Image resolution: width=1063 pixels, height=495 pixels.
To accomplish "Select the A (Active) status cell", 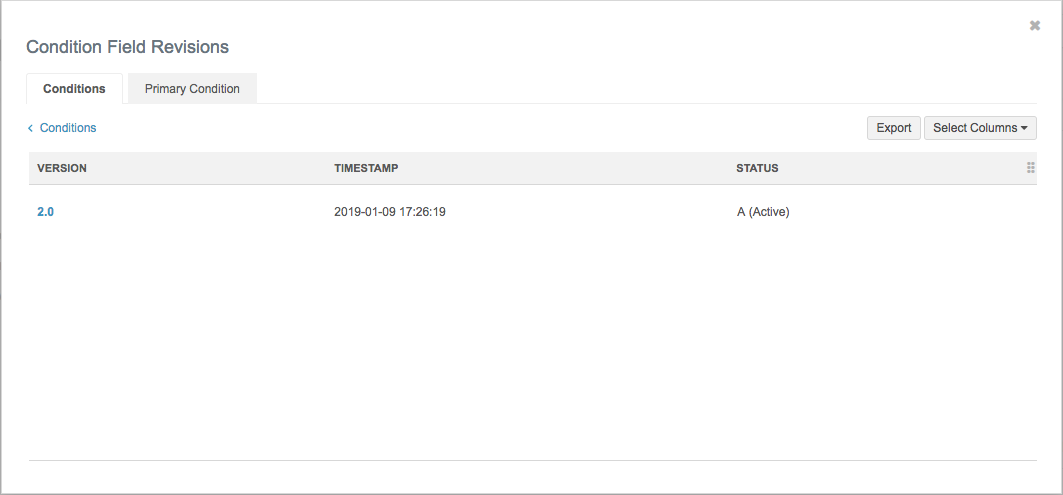I will pyautogui.click(x=763, y=212).
